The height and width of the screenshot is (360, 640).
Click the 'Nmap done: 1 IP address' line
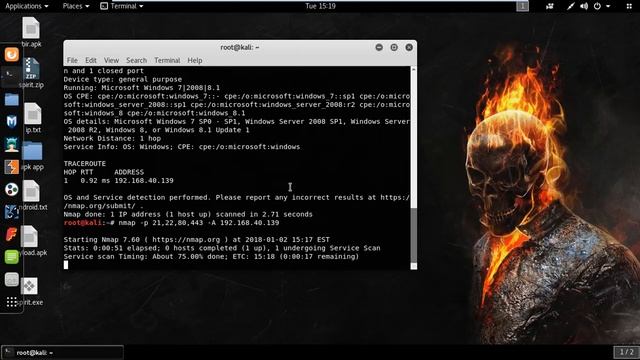[188, 214]
